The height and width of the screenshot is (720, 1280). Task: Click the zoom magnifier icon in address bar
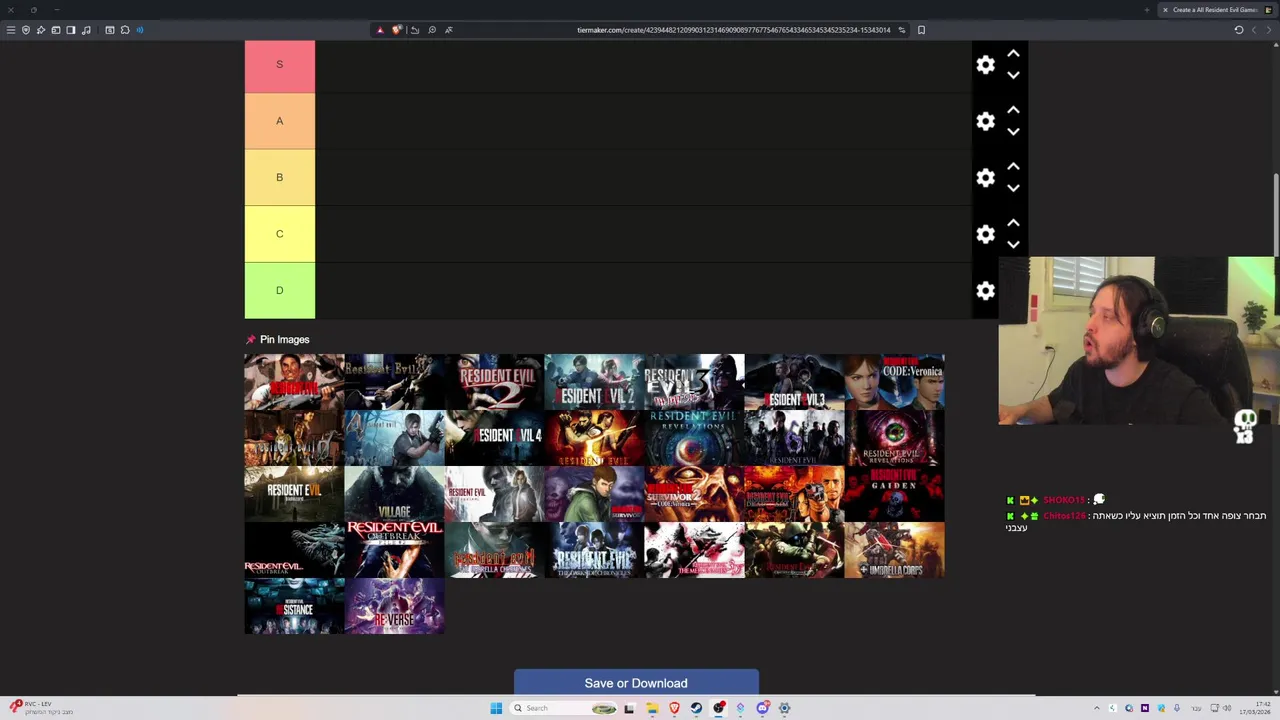[432, 30]
